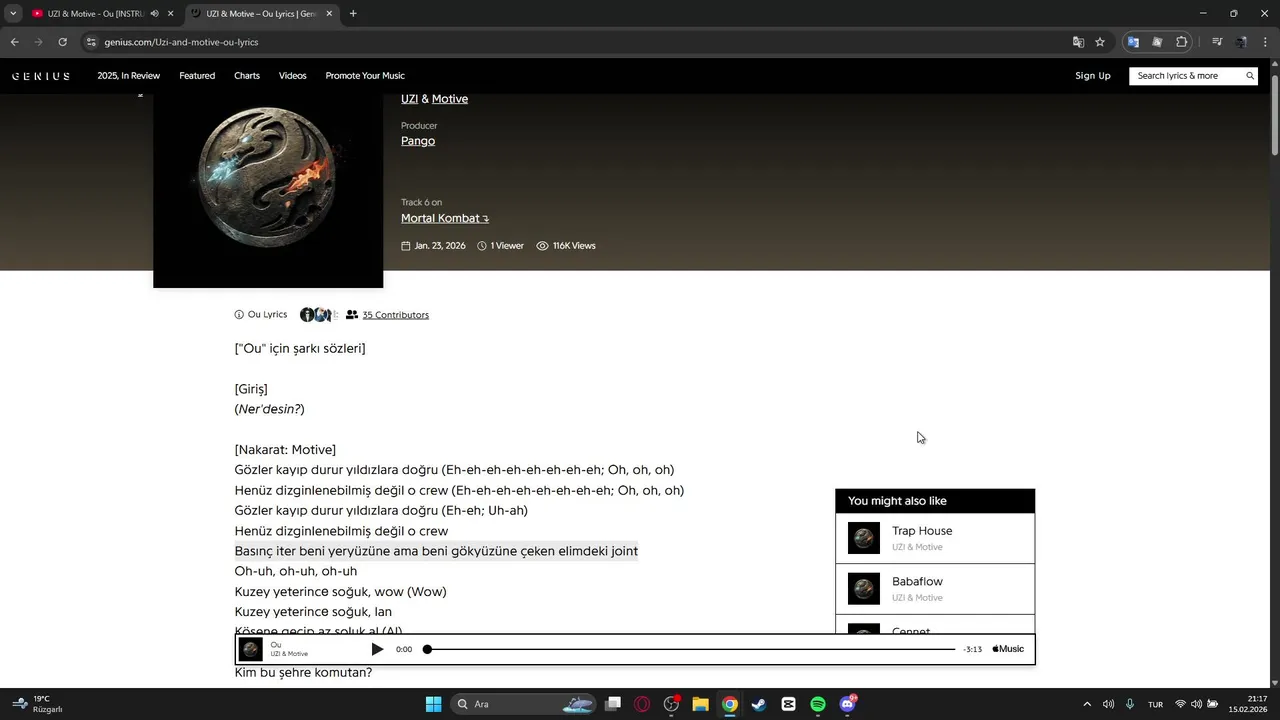Click the Google Translate icon in address bar

point(1078,42)
